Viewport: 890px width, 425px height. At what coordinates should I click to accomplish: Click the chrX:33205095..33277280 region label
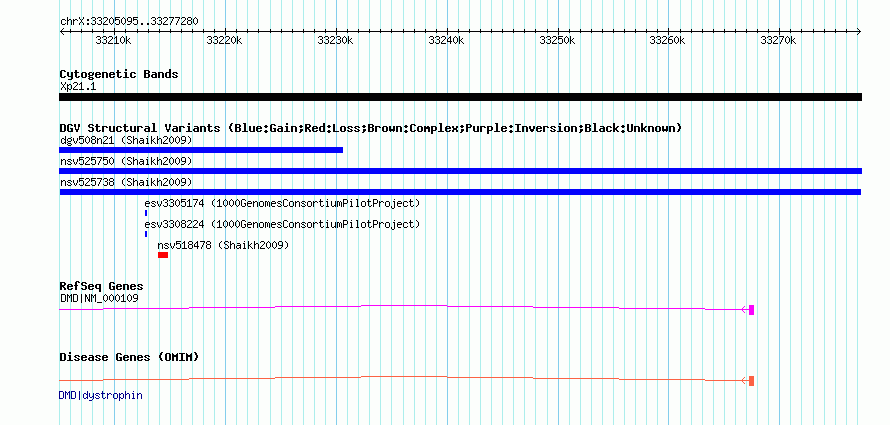pyautogui.click(x=129, y=21)
